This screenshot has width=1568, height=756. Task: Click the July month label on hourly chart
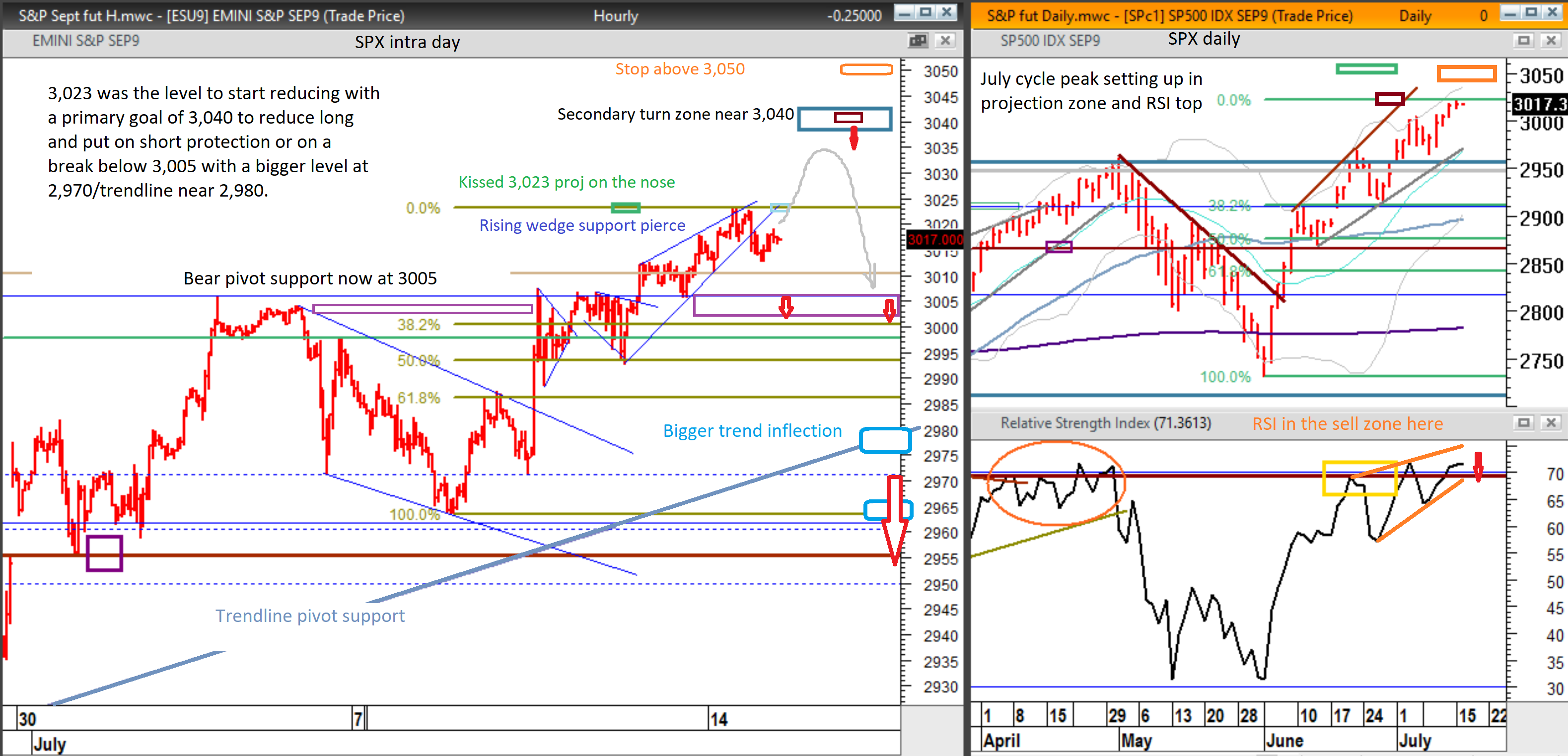pyautogui.click(x=50, y=744)
